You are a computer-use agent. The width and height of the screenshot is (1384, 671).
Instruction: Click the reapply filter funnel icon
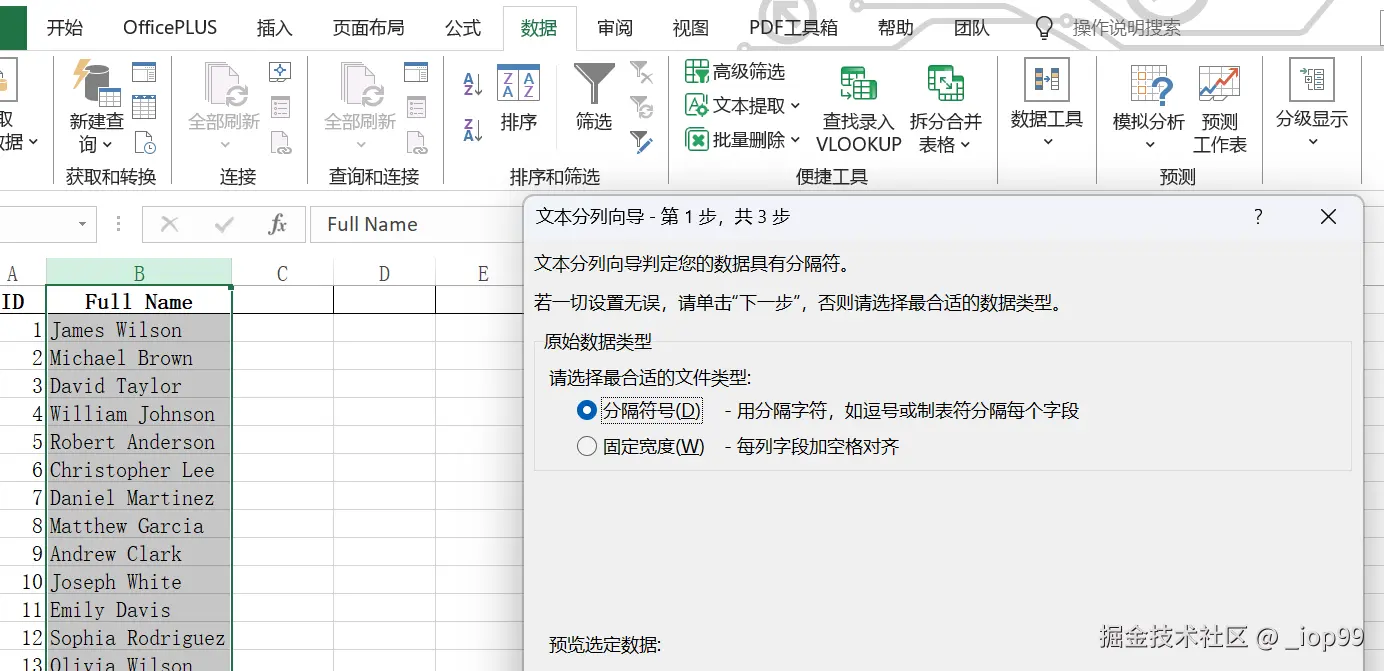[641, 107]
